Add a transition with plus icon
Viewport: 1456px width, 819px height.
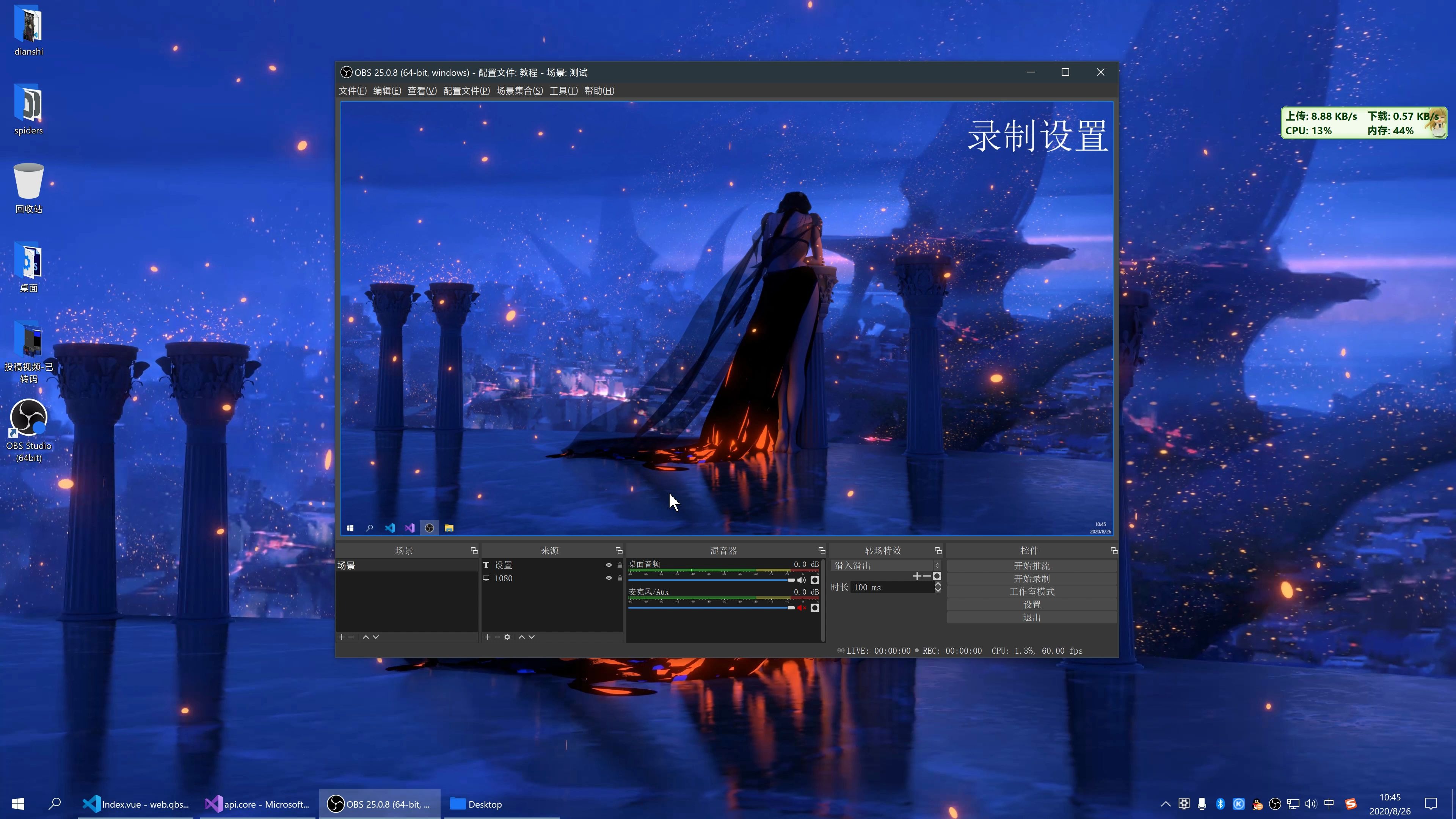coord(917,576)
